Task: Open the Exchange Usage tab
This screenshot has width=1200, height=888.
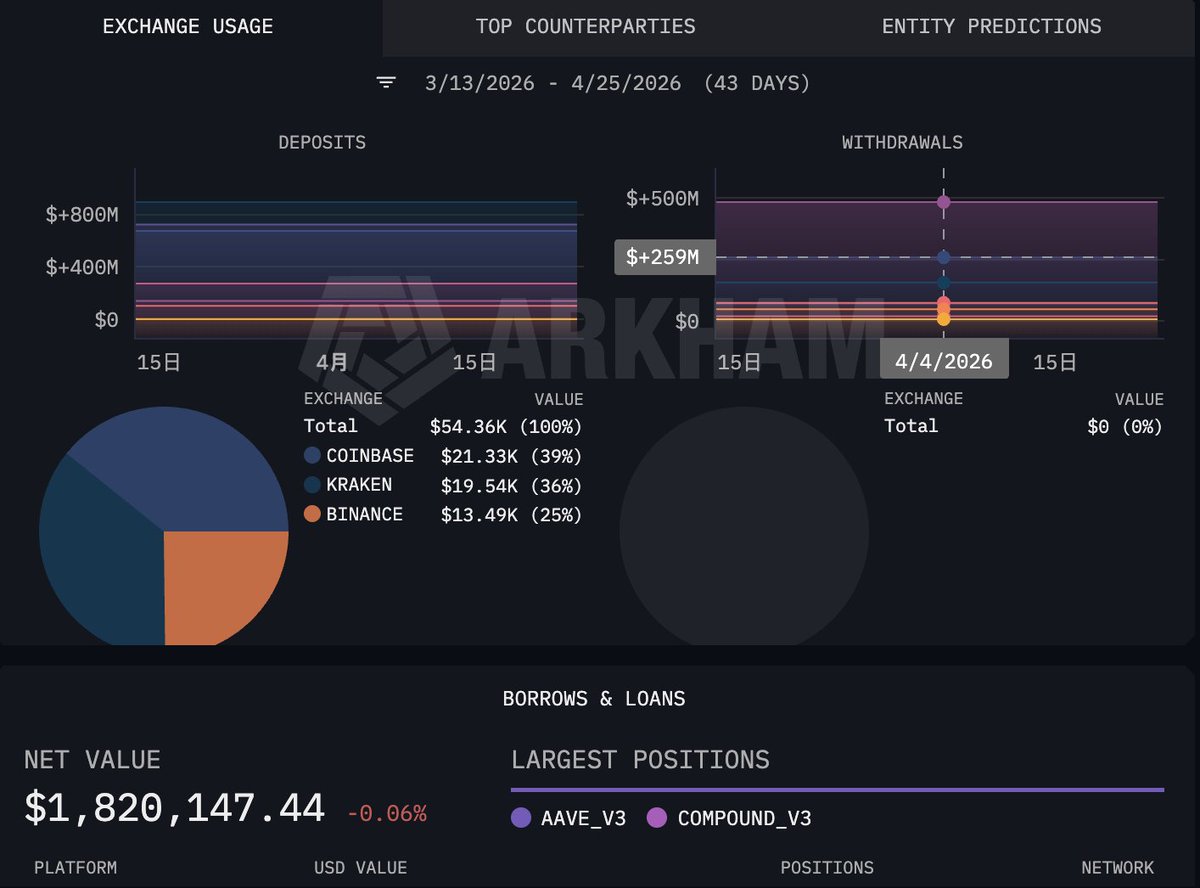Action: pyautogui.click(x=188, y=27)
